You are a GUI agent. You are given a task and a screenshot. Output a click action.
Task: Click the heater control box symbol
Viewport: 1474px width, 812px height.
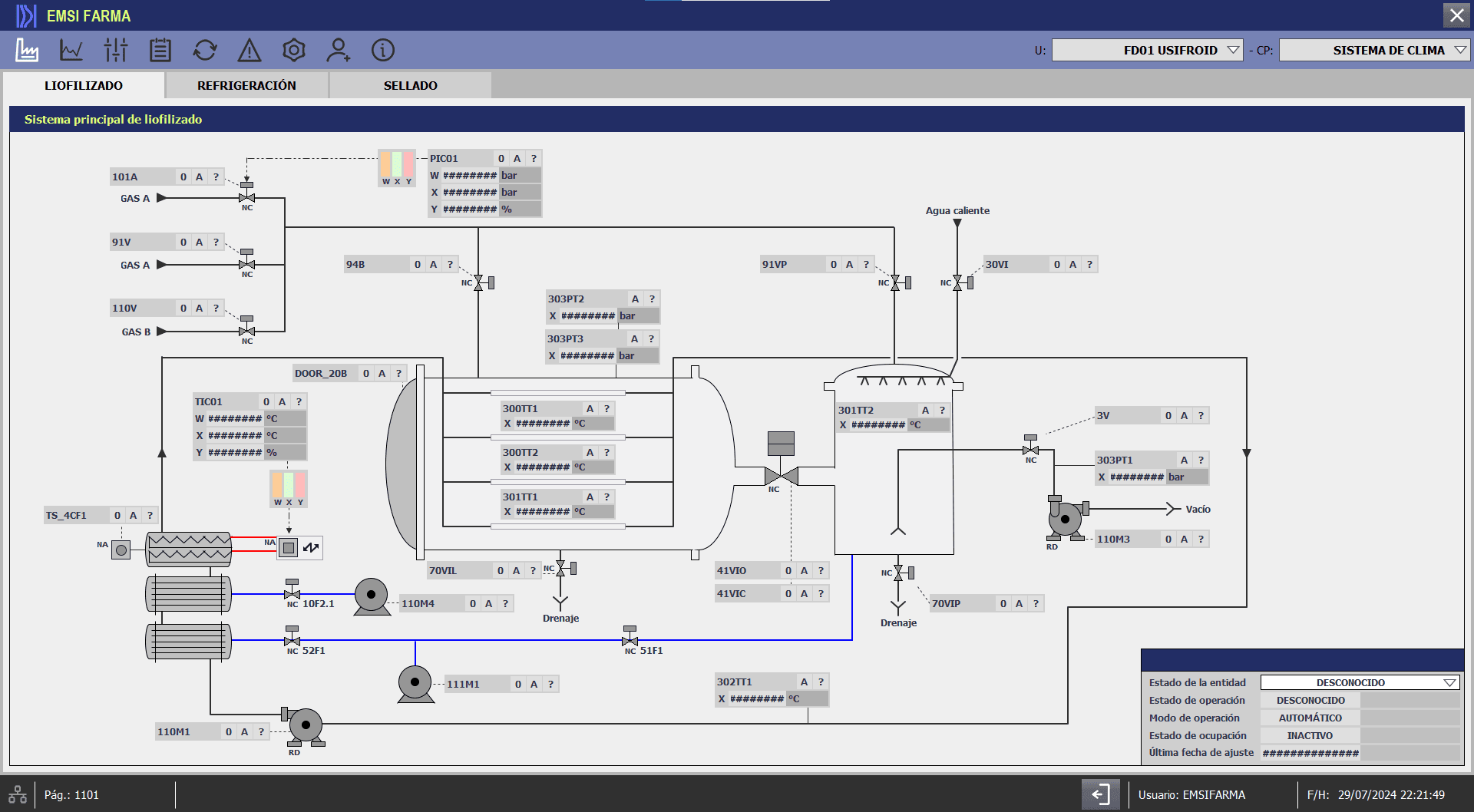coord(299,547)
